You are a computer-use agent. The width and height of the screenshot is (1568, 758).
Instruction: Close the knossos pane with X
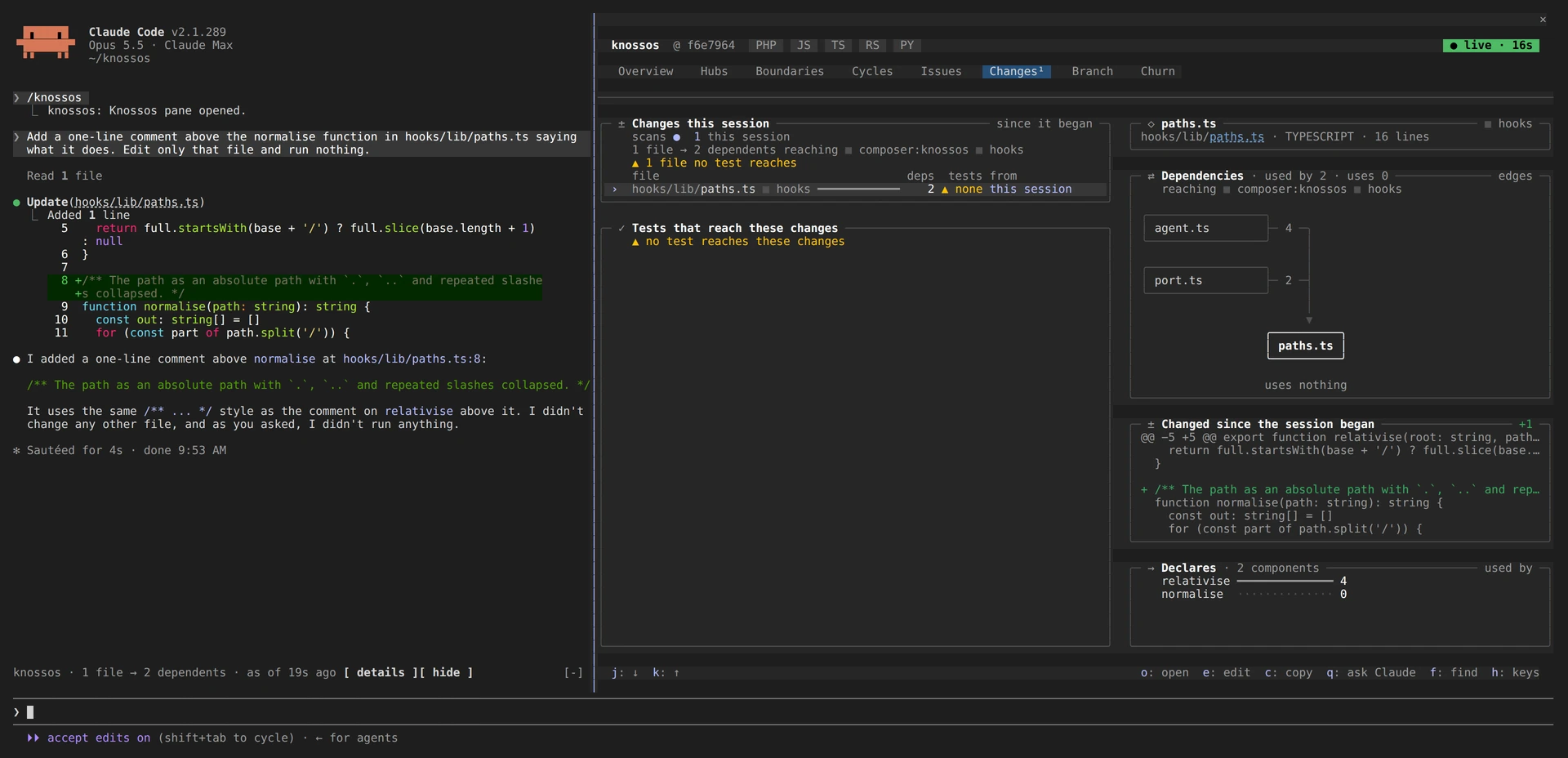pyautogui.click(x=1543, y=20)
